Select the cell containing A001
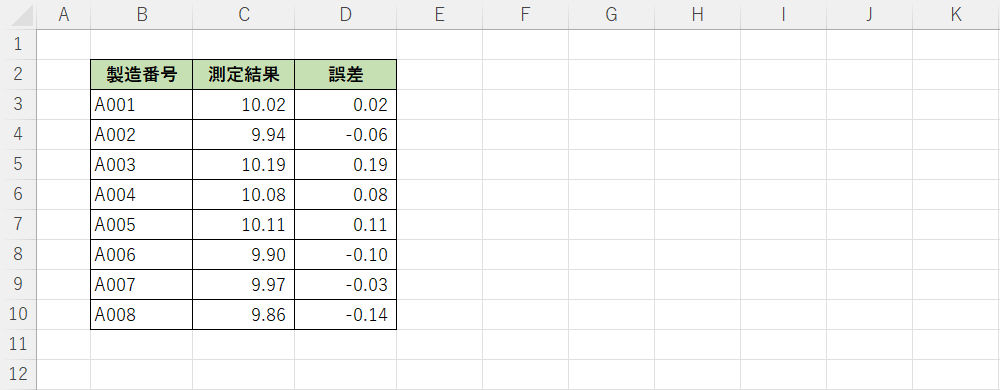The height and width of the screenshot is (390, 1000). point(142,105)
